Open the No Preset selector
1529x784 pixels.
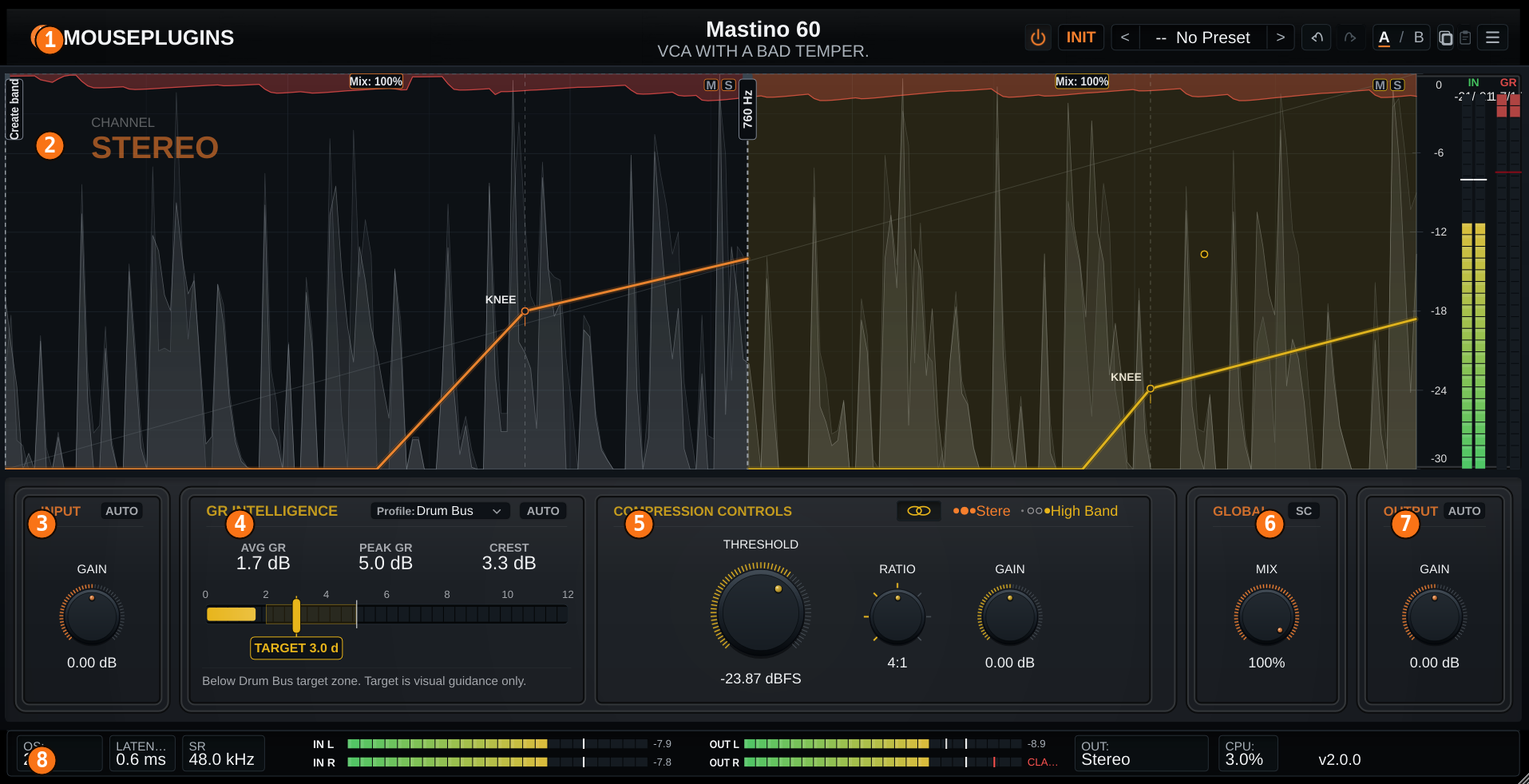pos(1202,38)
